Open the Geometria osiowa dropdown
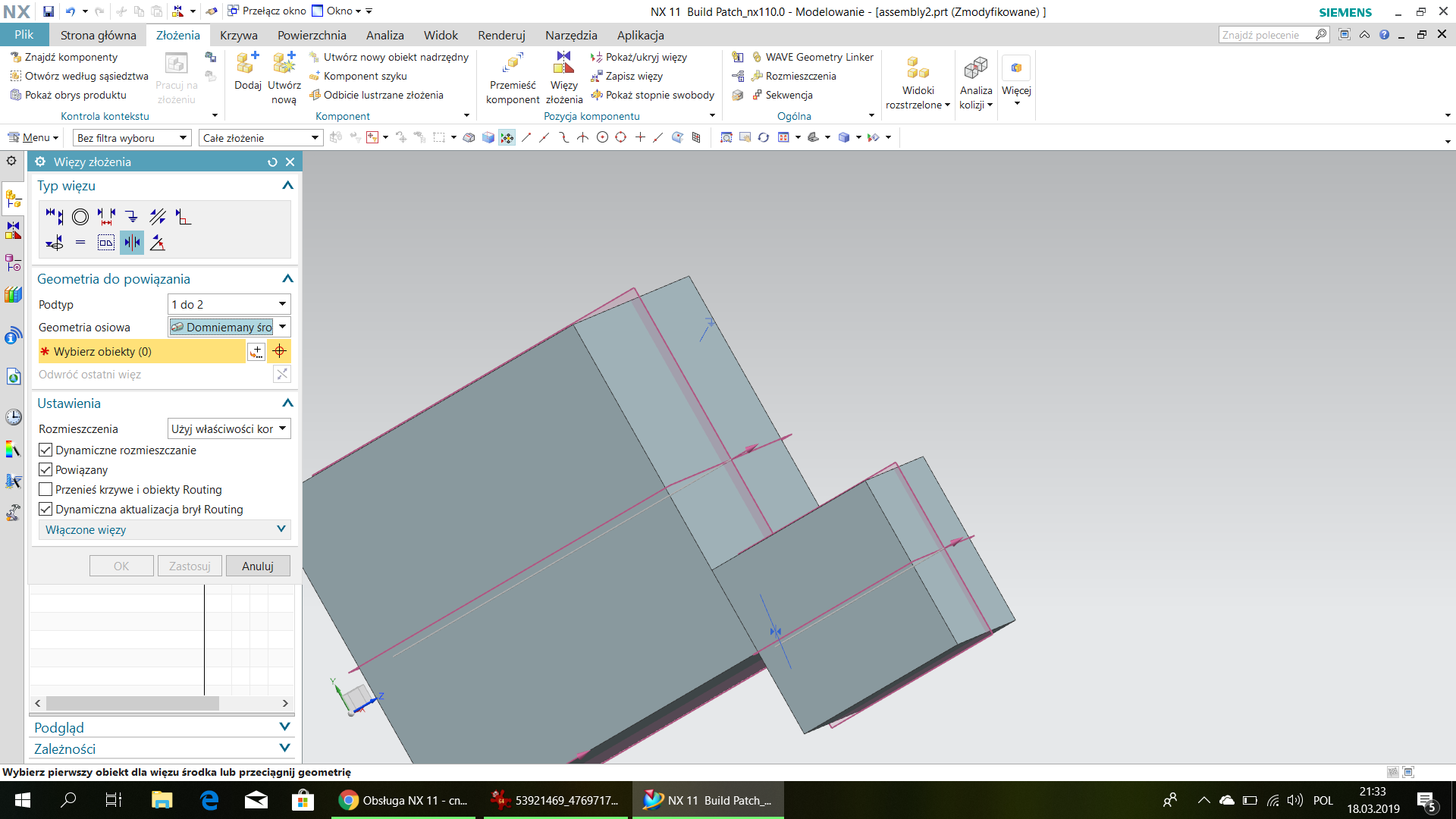This screenshot has height=819, width=1456. coord(229,327)
